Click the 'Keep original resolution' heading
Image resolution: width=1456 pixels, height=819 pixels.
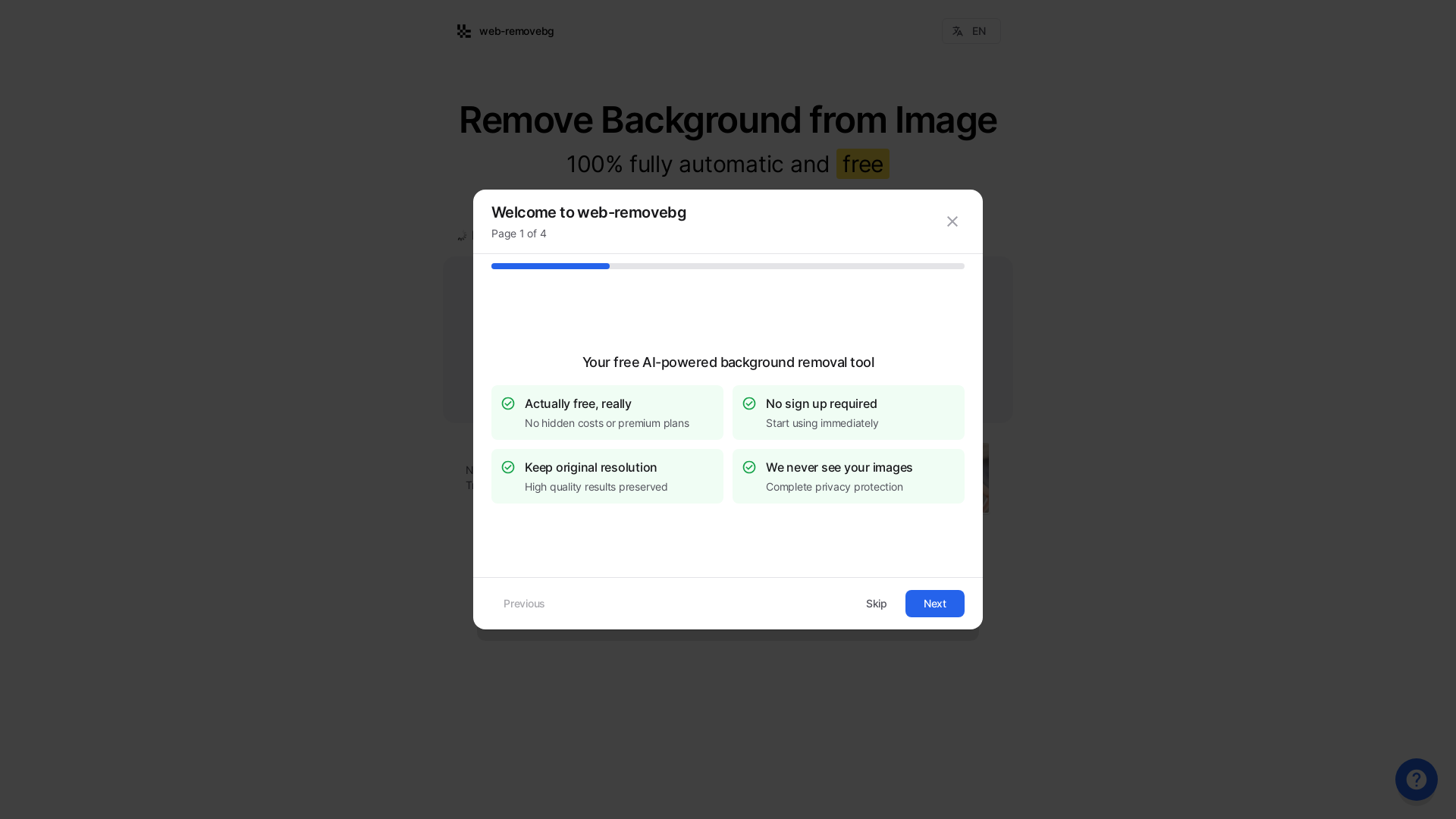pos(591,467)
